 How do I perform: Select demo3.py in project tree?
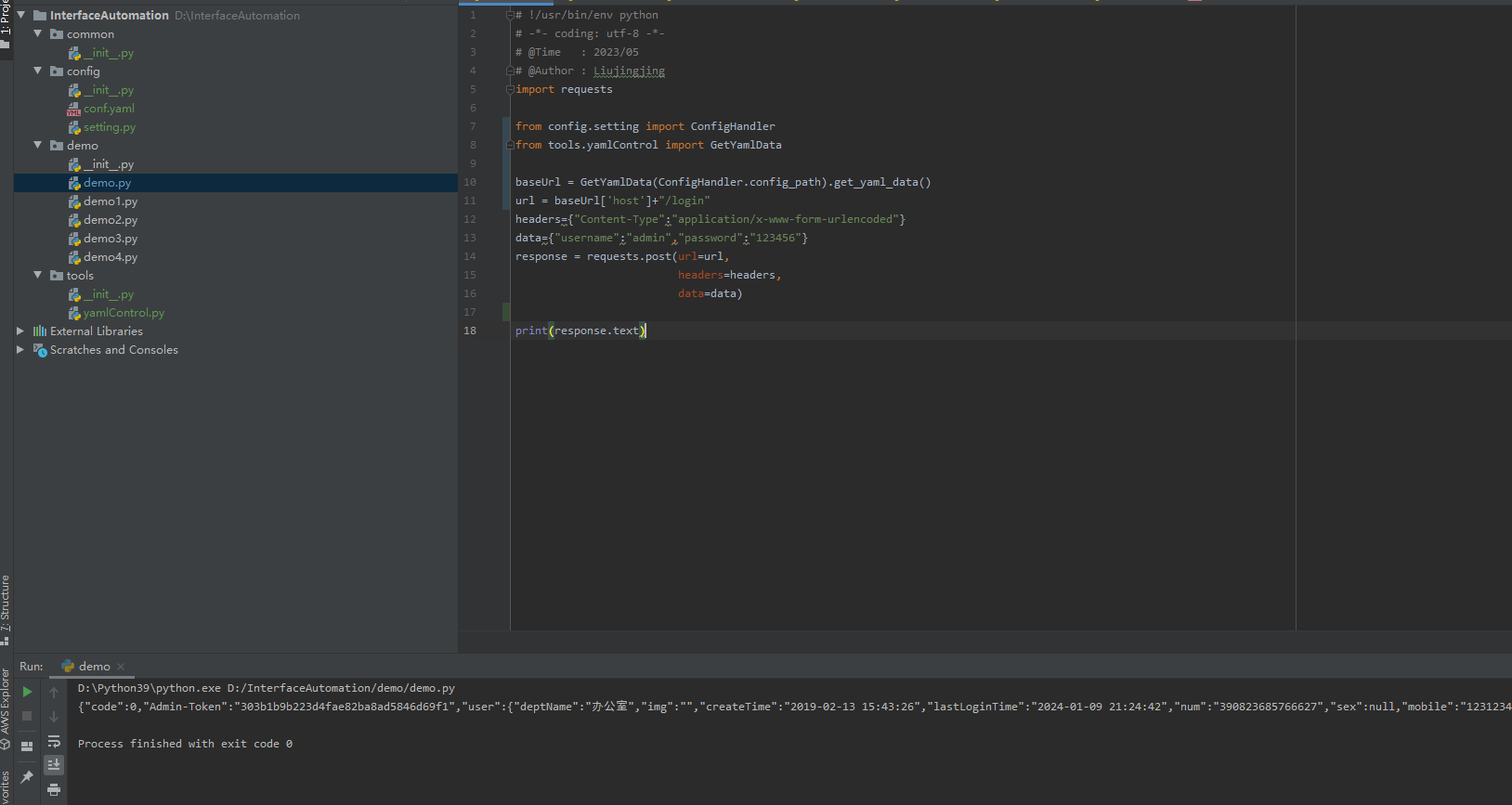tap(111, 239)
